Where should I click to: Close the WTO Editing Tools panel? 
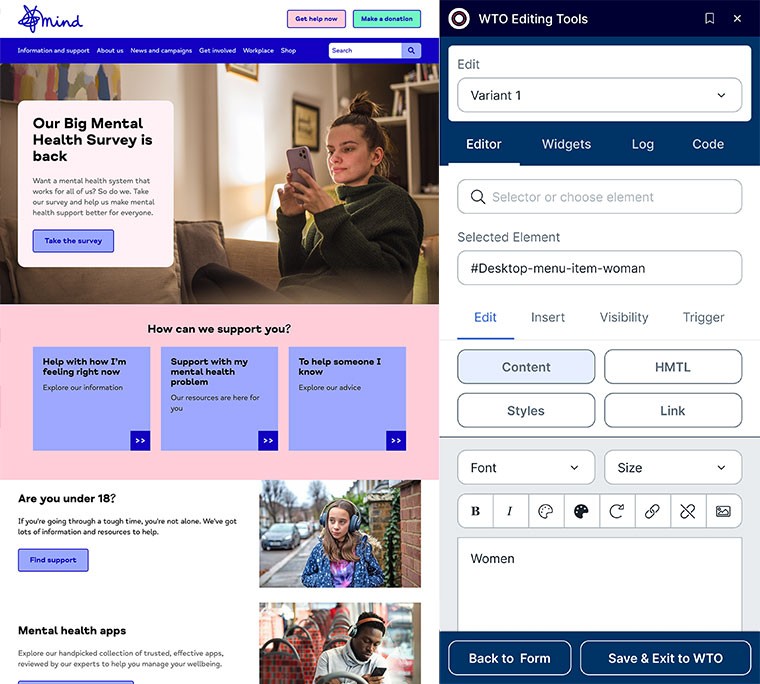[737, 18]
